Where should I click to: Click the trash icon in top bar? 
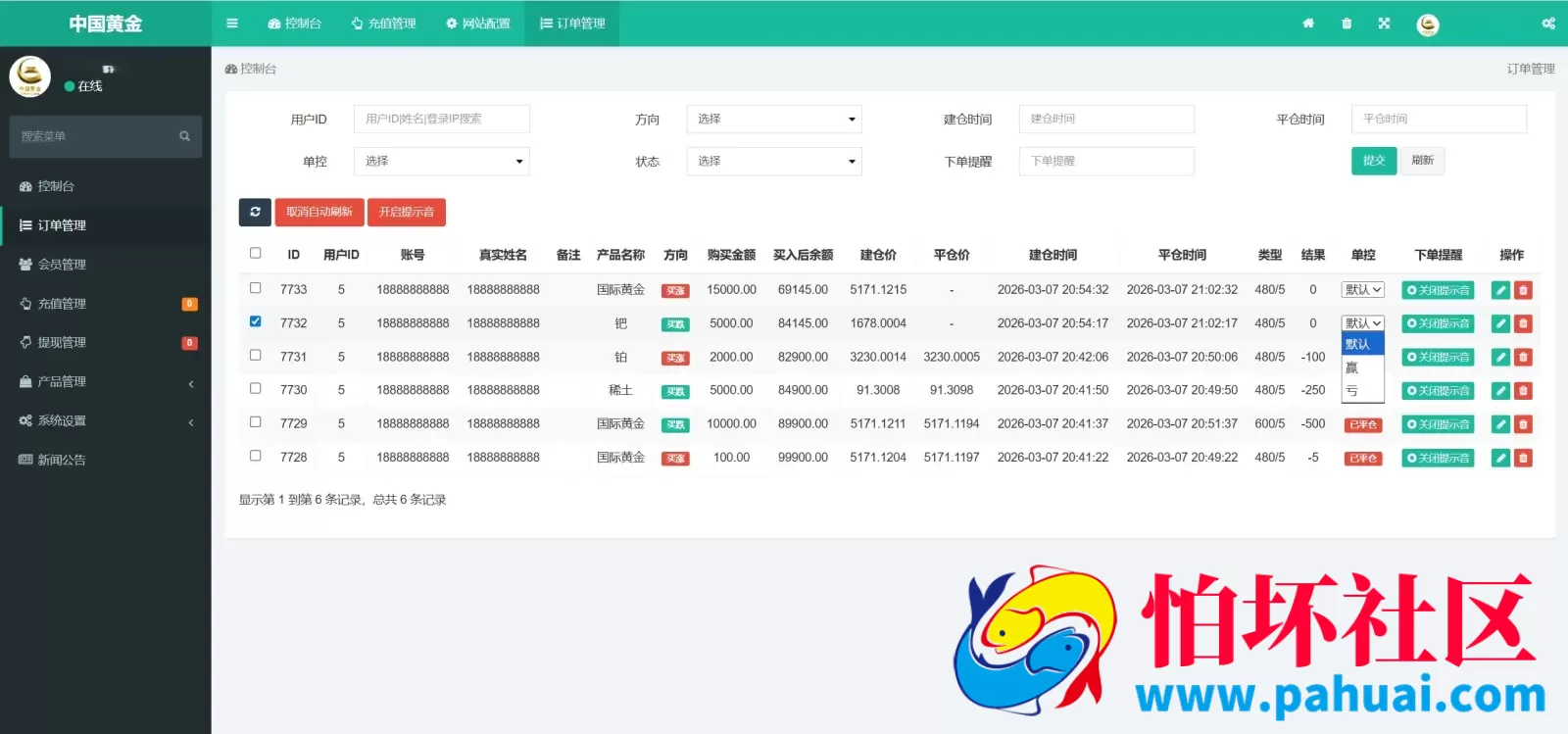click(1347, 23)
